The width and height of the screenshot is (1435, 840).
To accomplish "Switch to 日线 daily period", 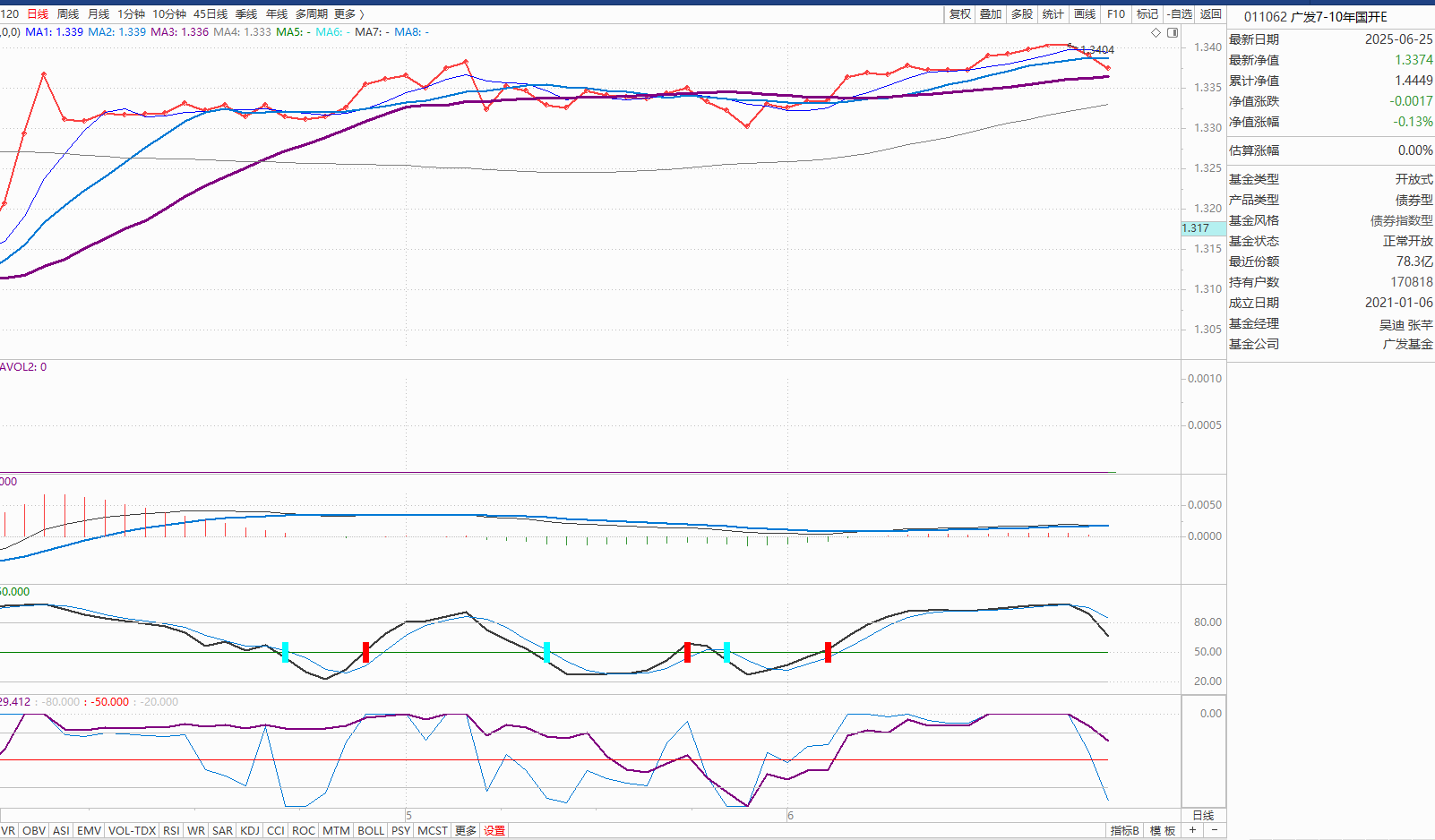I will coord(38,14).
